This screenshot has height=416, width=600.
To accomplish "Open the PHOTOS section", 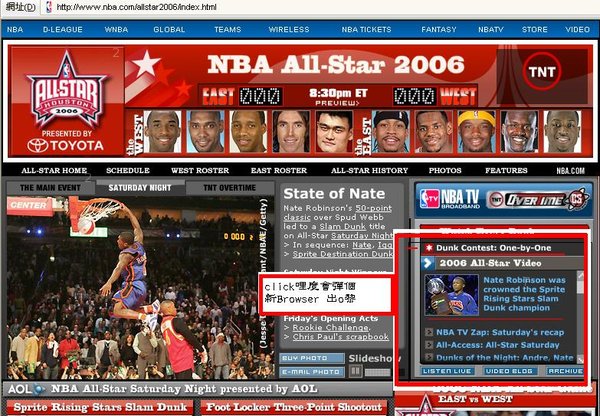I will (x=445, y=170).
